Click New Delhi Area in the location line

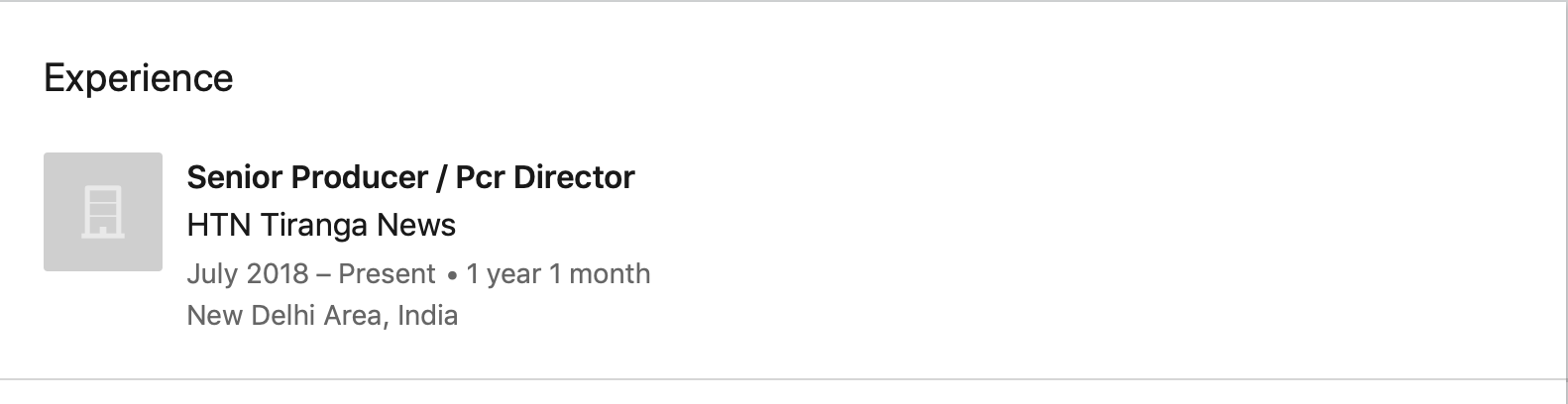287,316
